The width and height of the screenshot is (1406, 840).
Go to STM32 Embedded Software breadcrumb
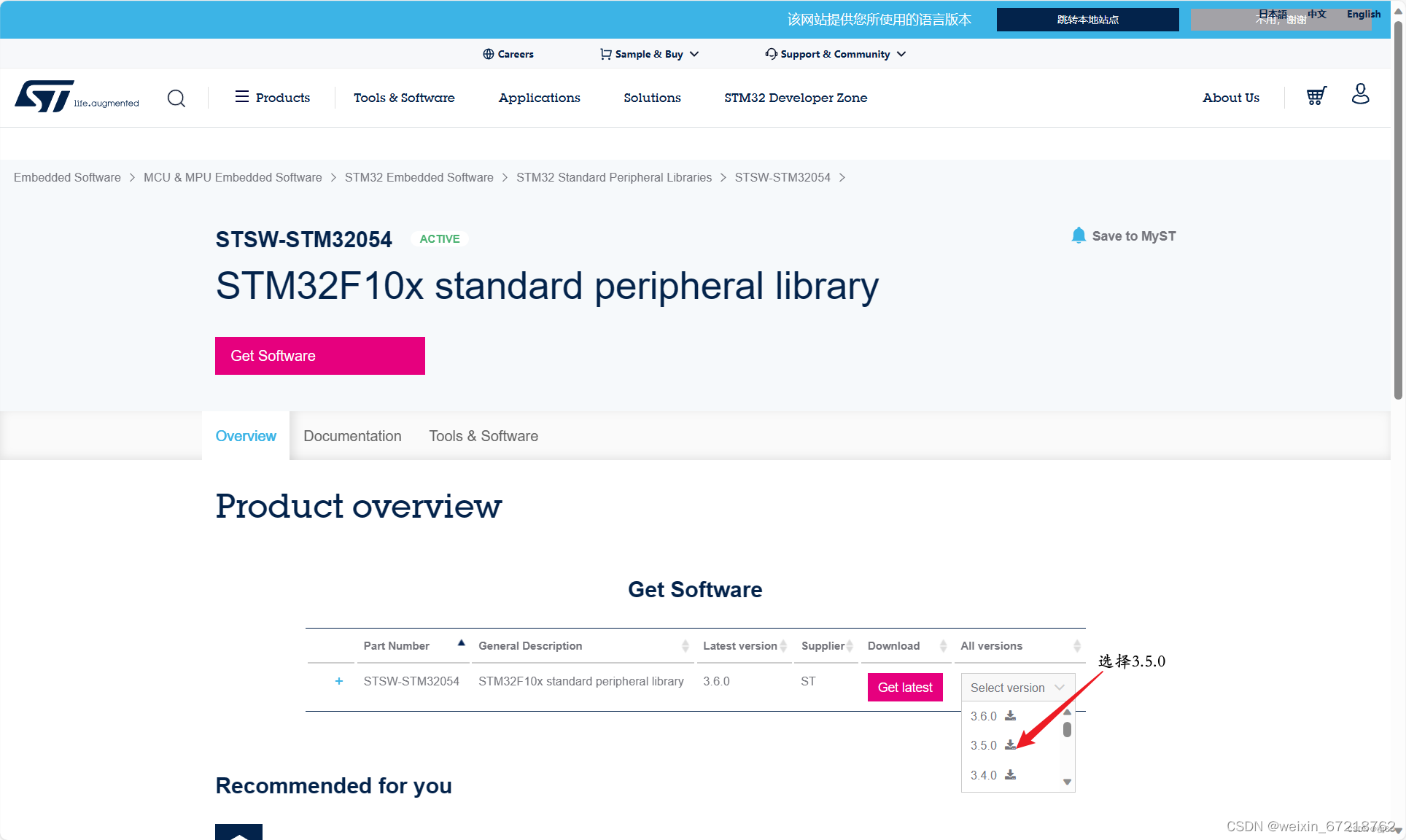pos(419,177)
